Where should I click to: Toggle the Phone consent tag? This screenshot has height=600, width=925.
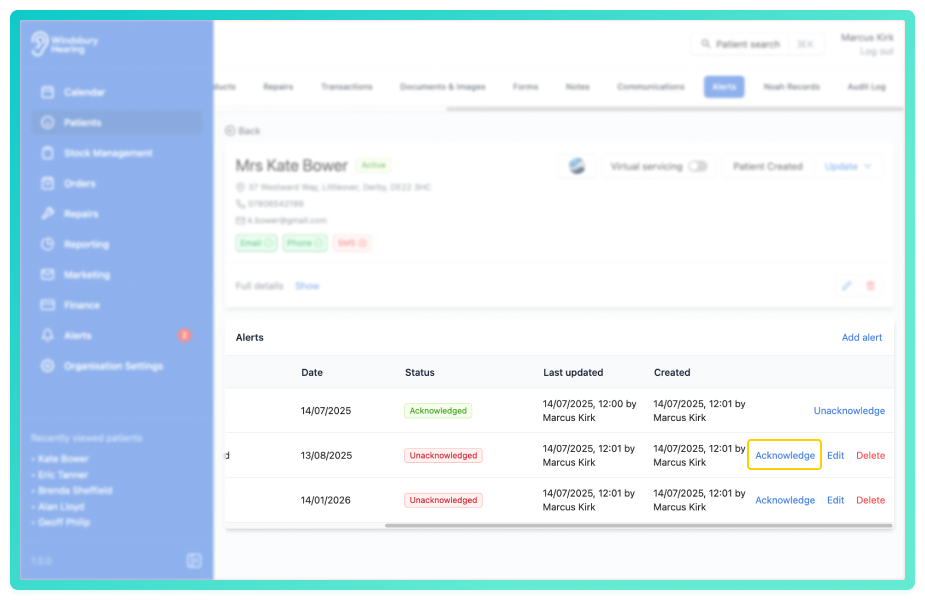click(x=305, y=243)
